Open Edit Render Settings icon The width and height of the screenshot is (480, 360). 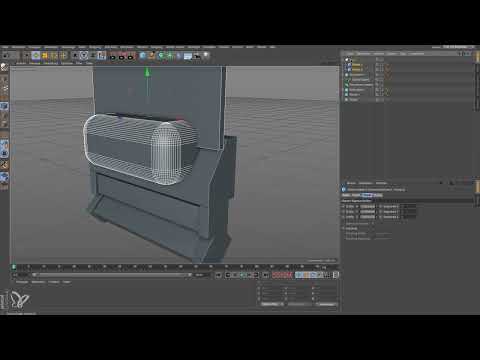coord(131,56)
